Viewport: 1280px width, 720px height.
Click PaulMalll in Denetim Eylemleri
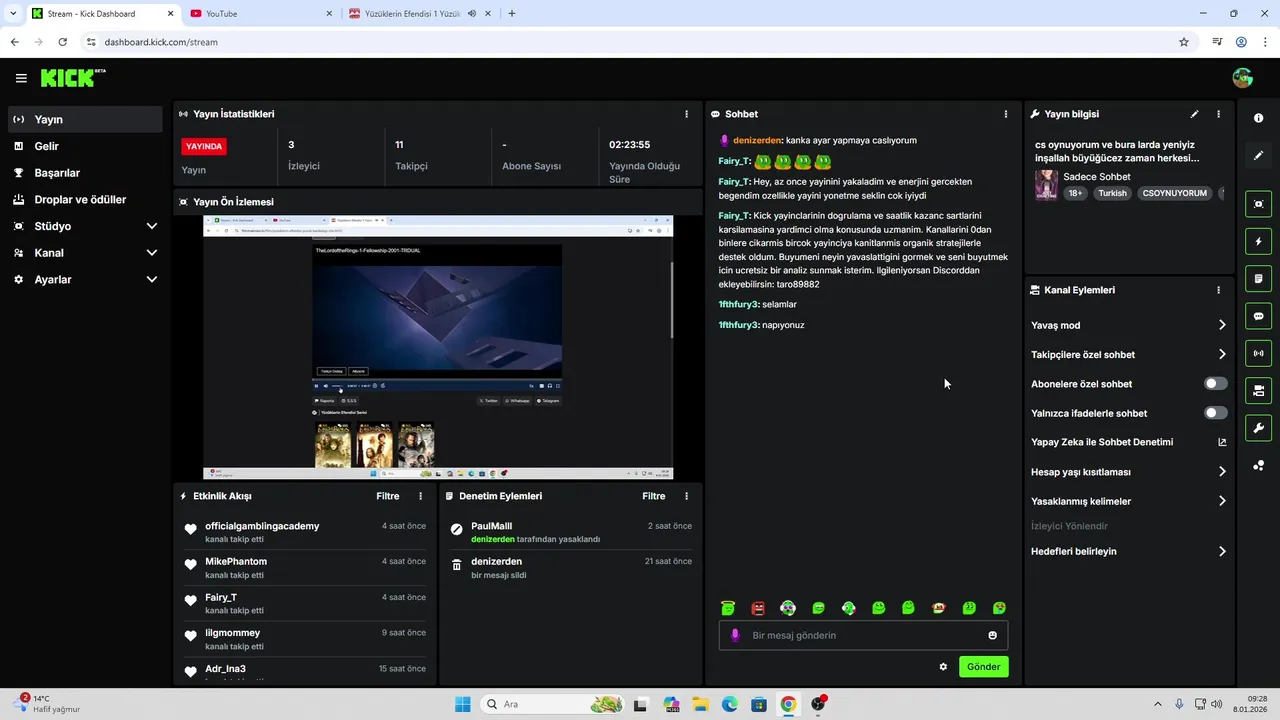tap(491, 526)
